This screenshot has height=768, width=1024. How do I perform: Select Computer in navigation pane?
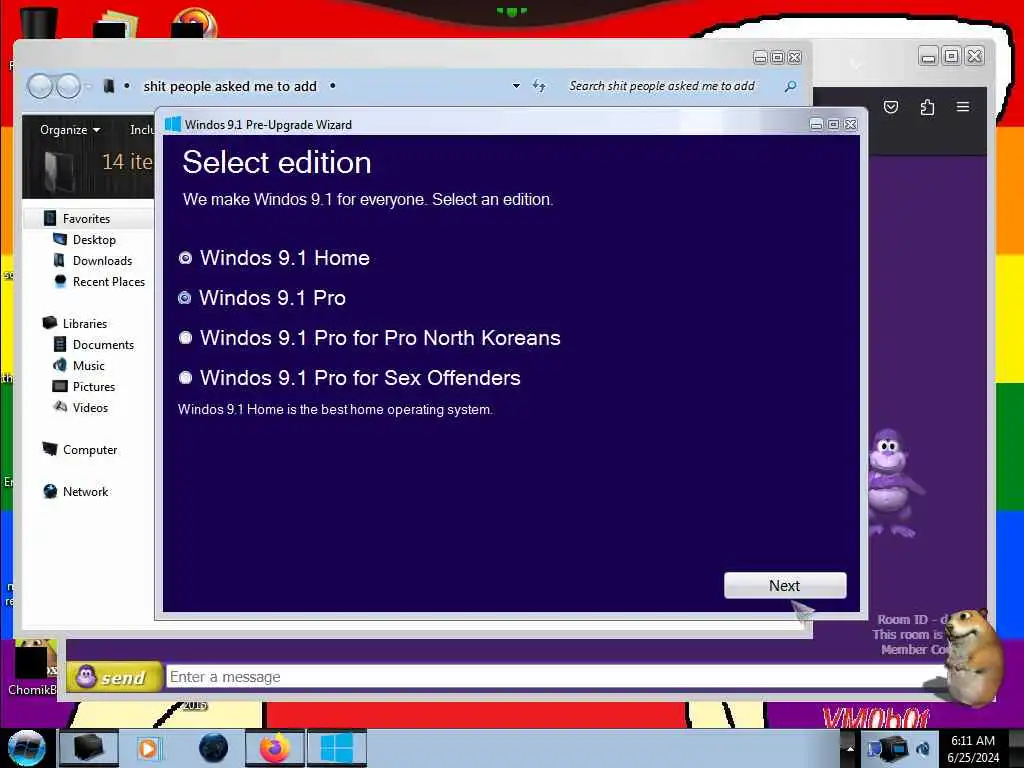90,450
